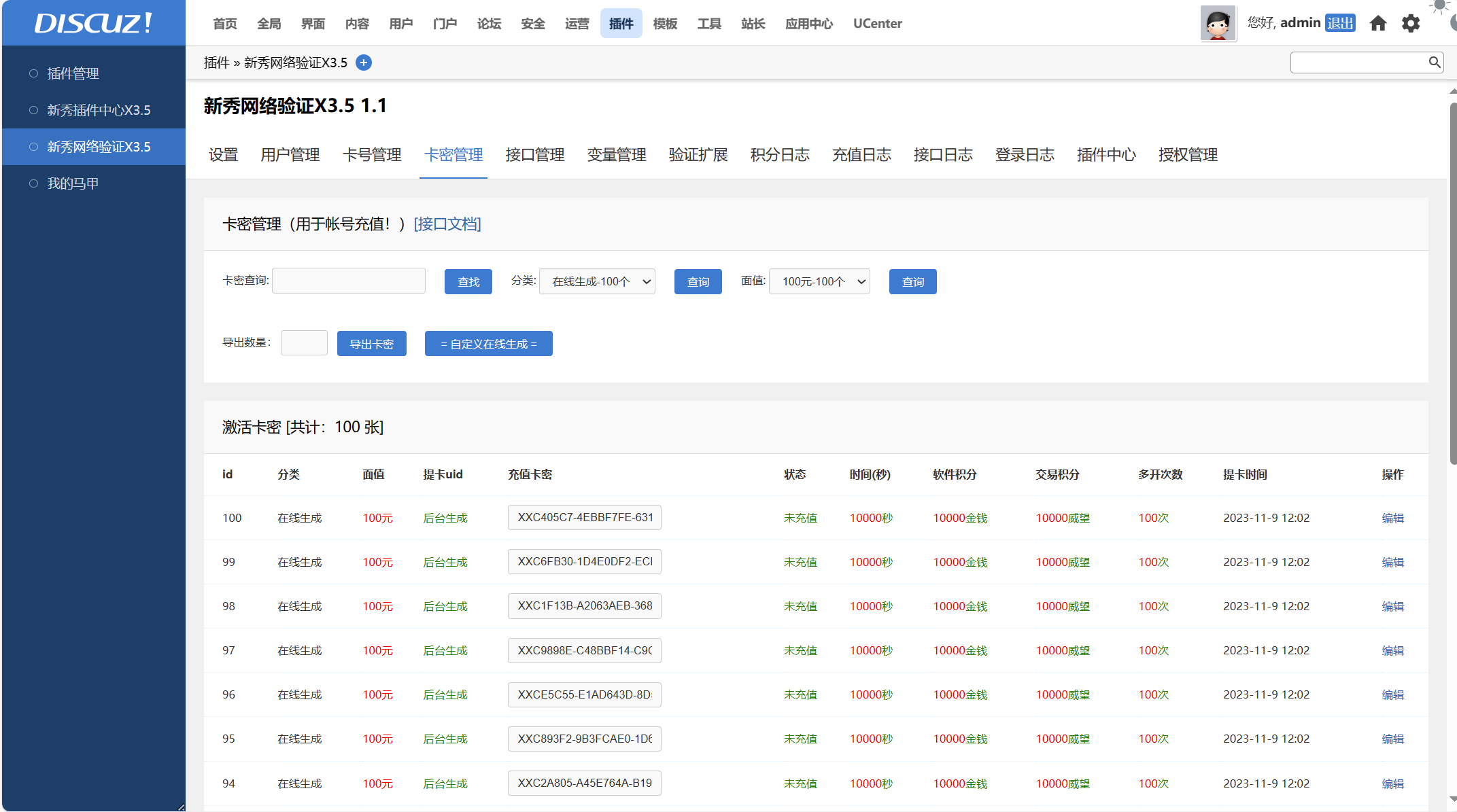This screenshot has height=812, width=1457.
Task: Click the 充值卡密 column header
Action: pyautogui.click(x=530, y=474)
